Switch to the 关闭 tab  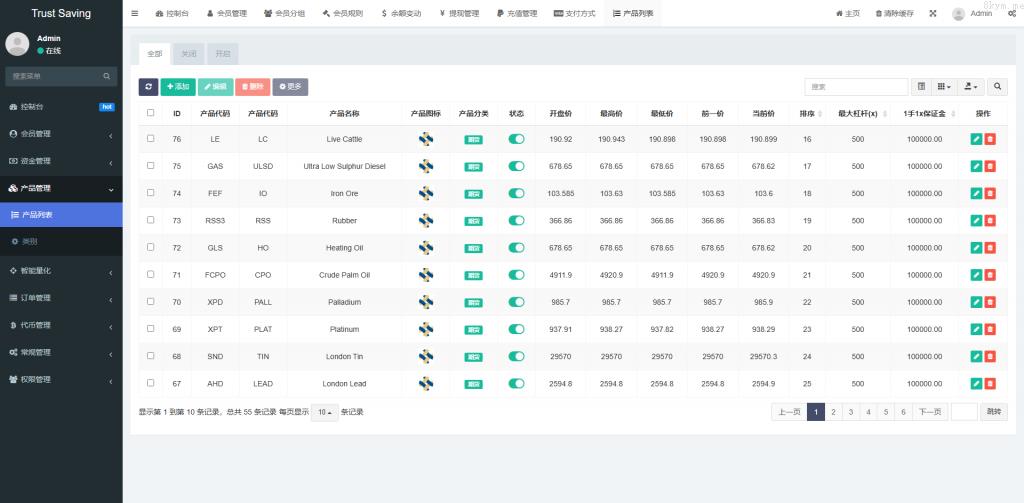pyautogui.click(x=189, y=54)
